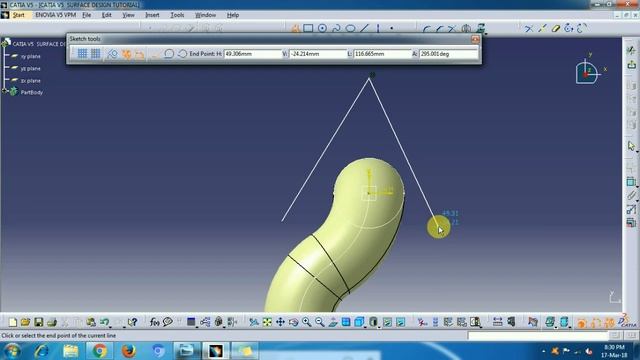Select the Point sketch tool
This screenshot has height=360, width=640.
tap(391, 28)
